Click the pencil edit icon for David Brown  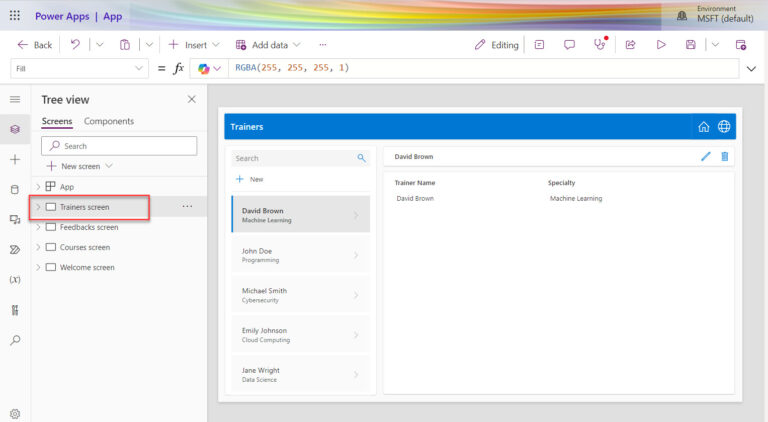click(705, 157)
